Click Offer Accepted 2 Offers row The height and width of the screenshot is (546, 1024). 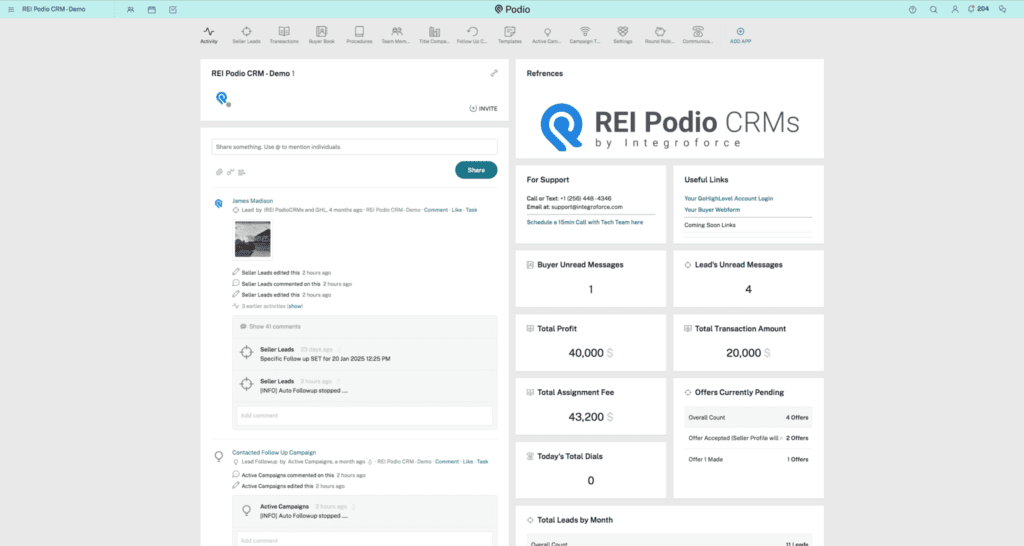(748, 438)
